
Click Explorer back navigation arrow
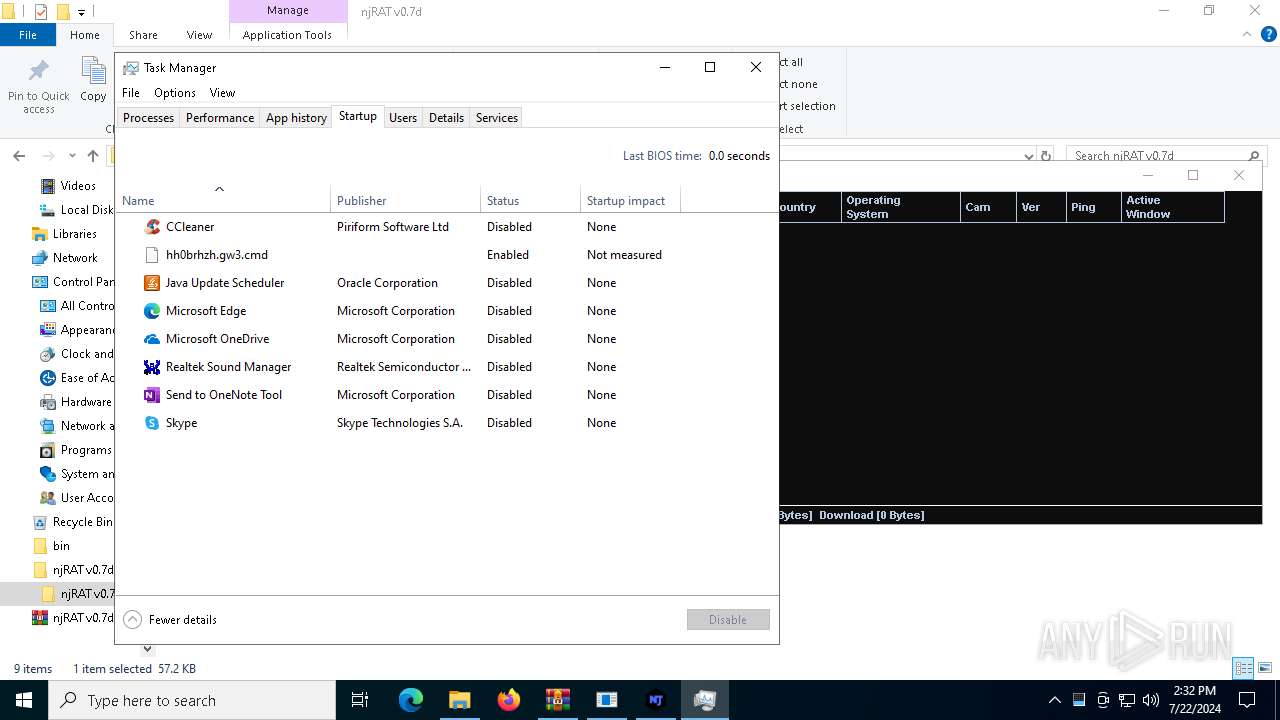coord(19,156)
